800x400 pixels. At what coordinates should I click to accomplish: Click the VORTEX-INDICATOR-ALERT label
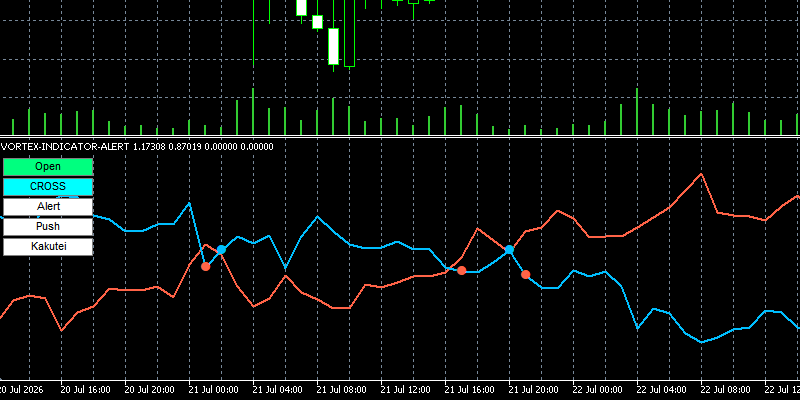click(x=66, y=147)
